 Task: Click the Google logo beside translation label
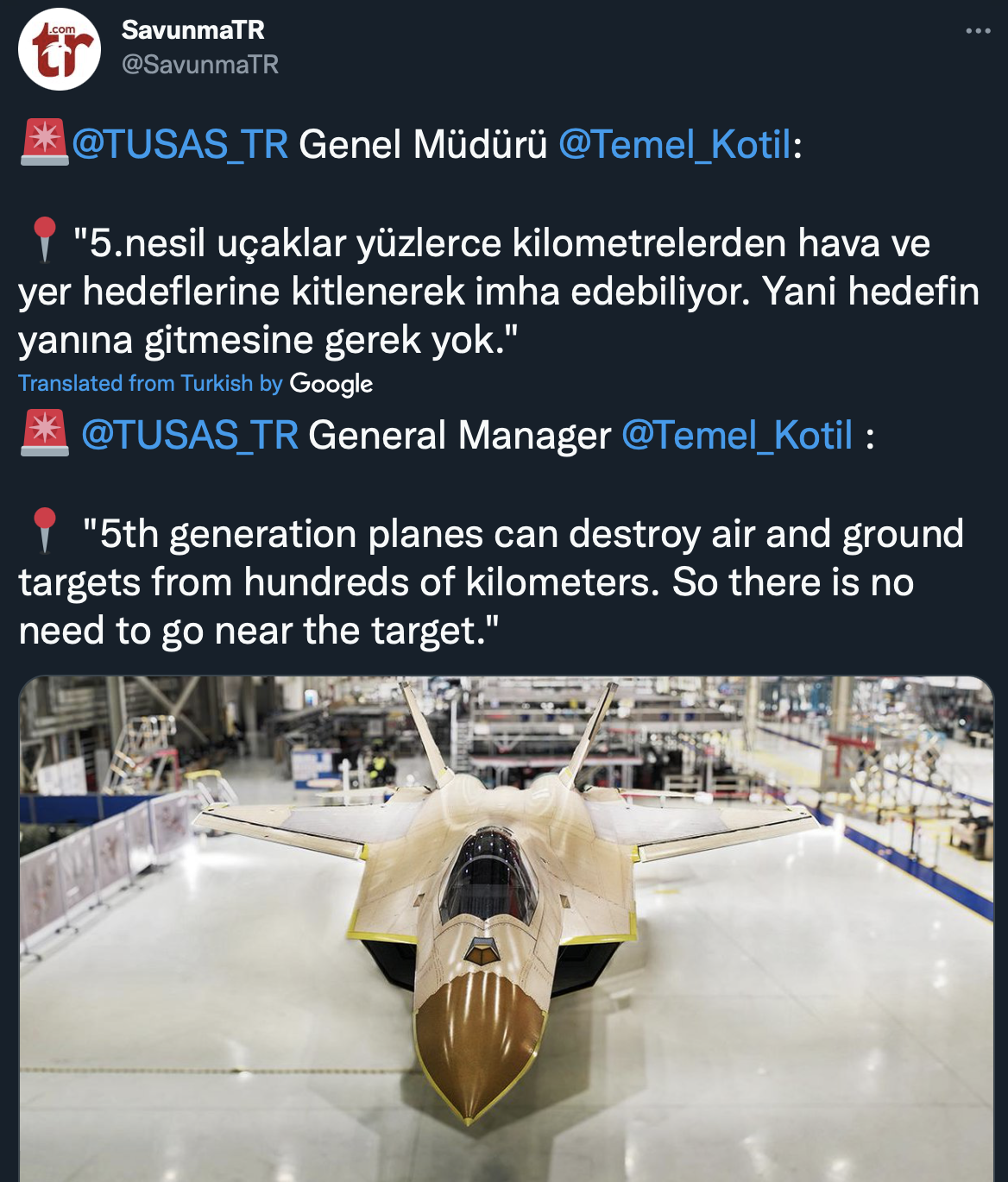coord(331,383)
